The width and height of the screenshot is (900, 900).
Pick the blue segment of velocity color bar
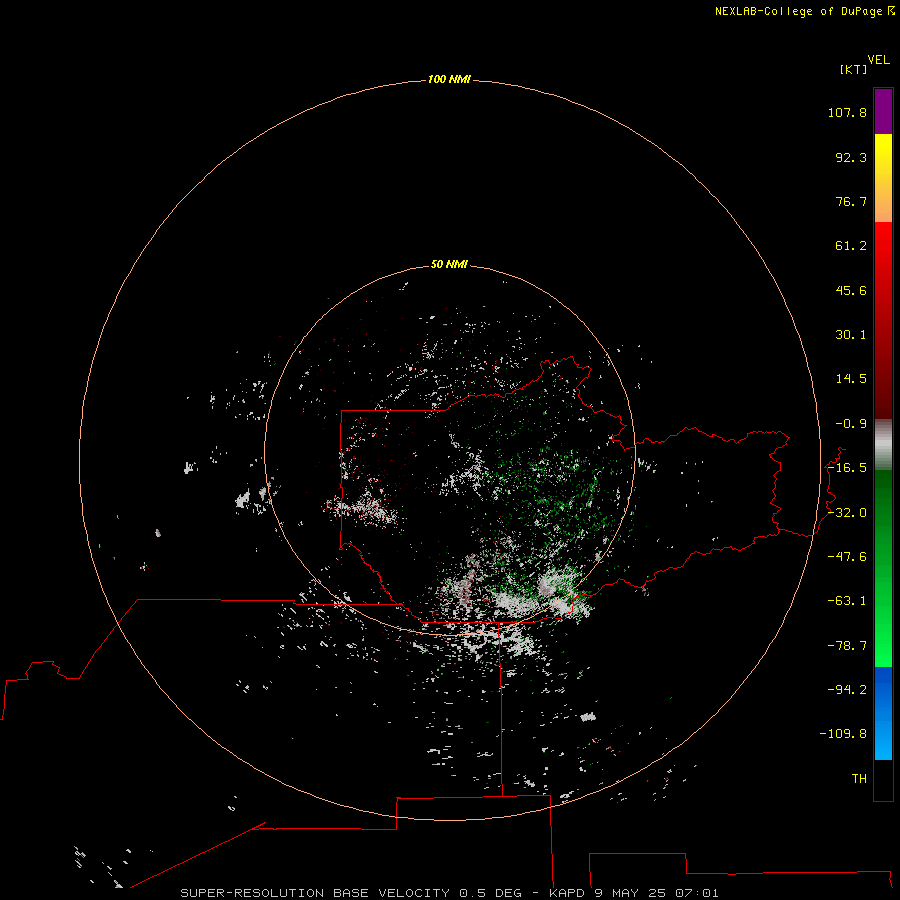point(883,713)
